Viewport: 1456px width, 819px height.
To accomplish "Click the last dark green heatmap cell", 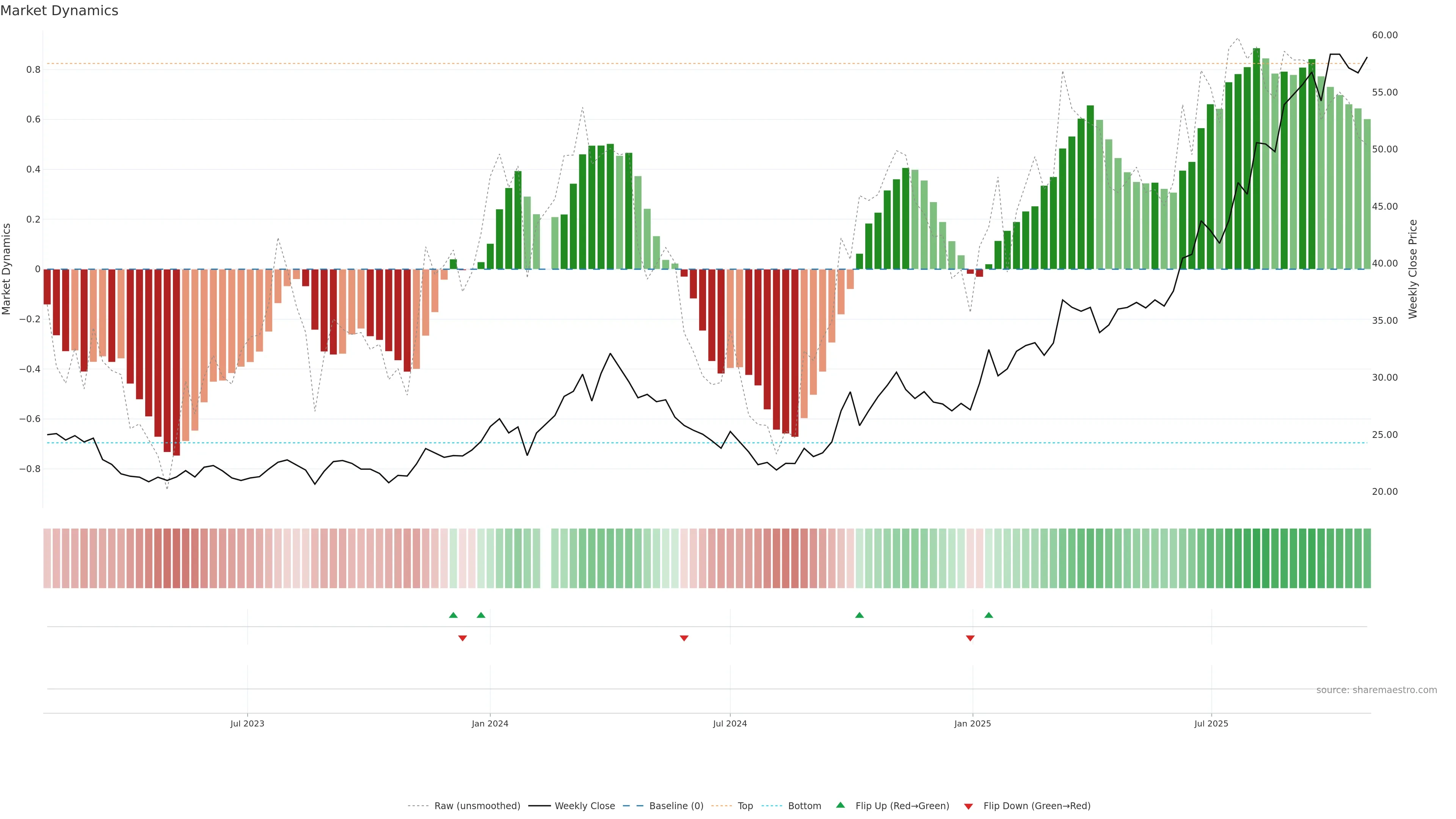I will [1367, 558].
